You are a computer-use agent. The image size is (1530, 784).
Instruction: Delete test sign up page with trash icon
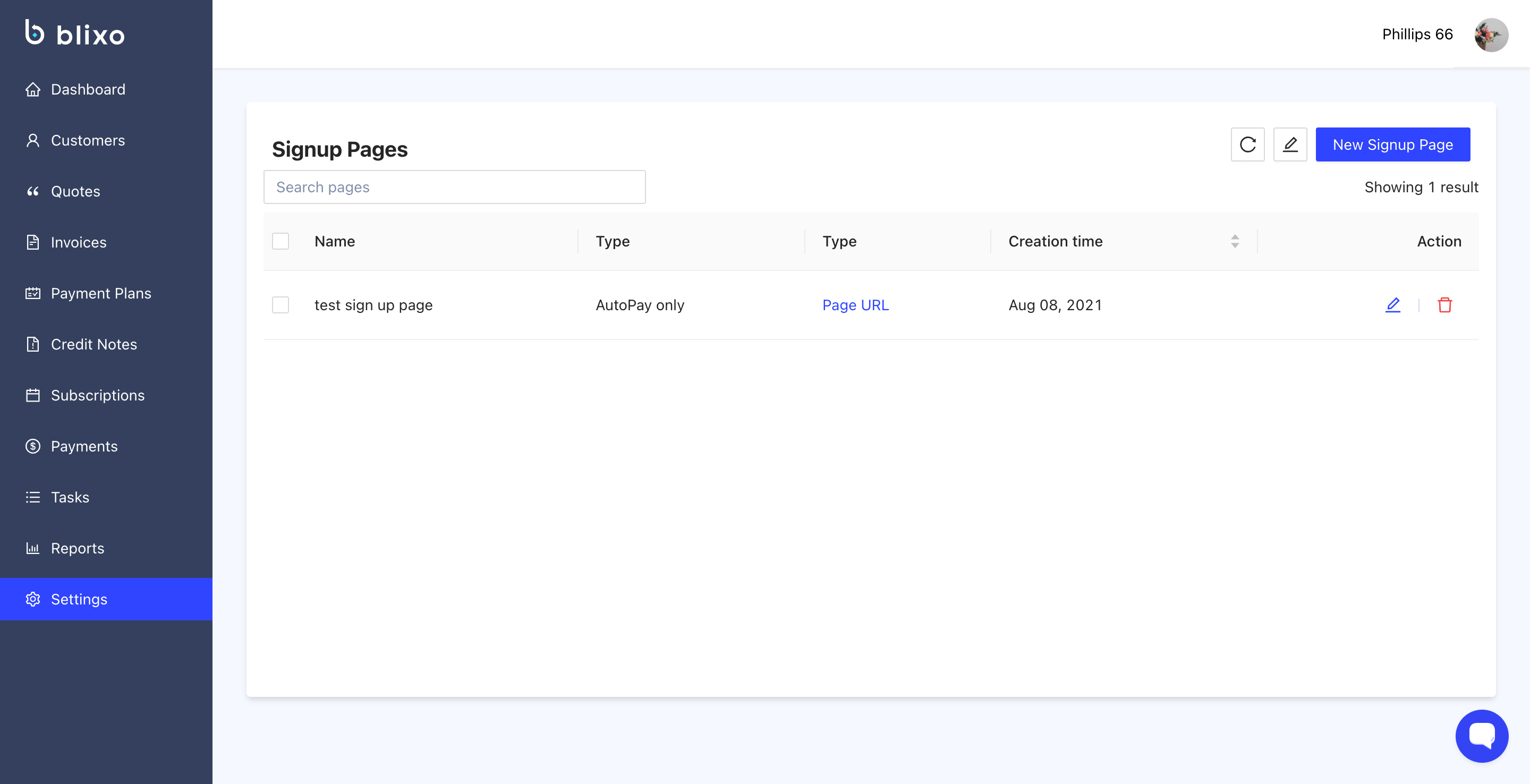click(1444, 305)
